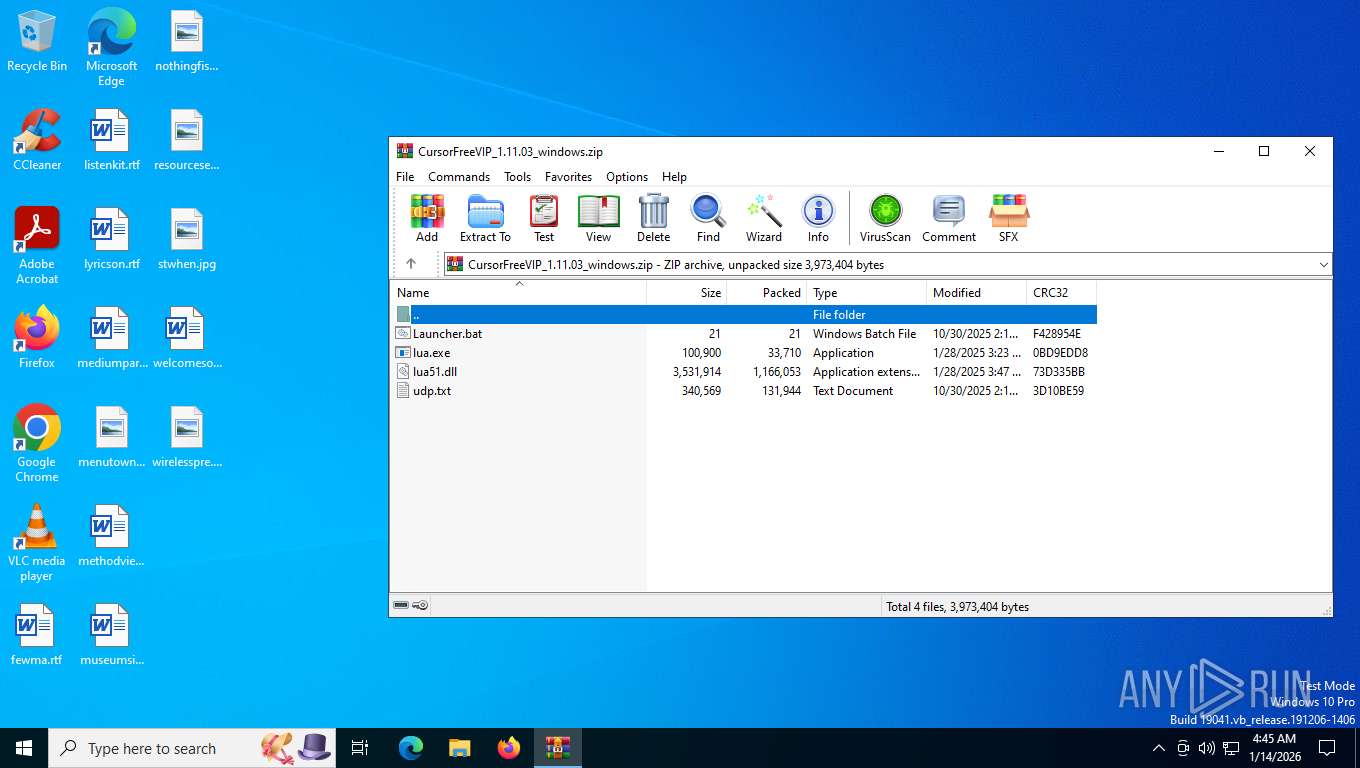Select the parent folder '..' row
The image size is (1360, 768).
(x=743, y=315)
